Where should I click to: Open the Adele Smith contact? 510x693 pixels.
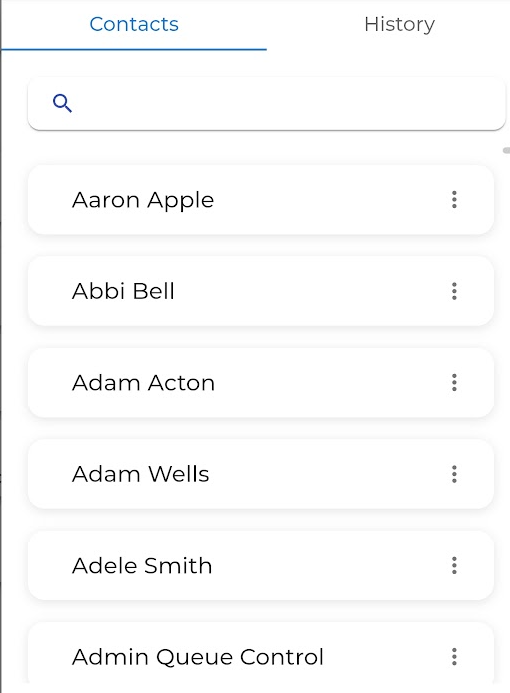click(x=261, y=566)
